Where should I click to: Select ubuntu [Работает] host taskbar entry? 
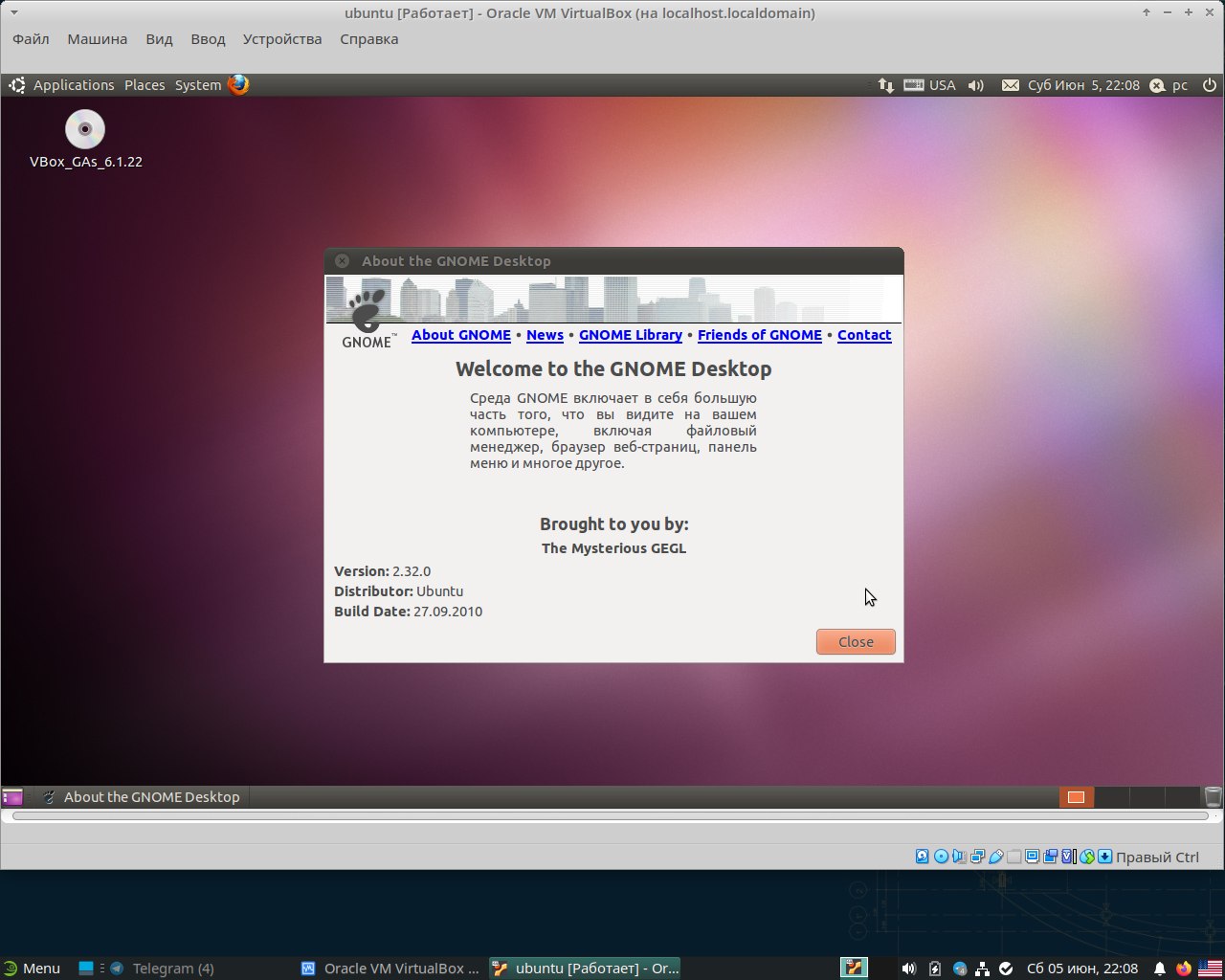tap(586, 969)
